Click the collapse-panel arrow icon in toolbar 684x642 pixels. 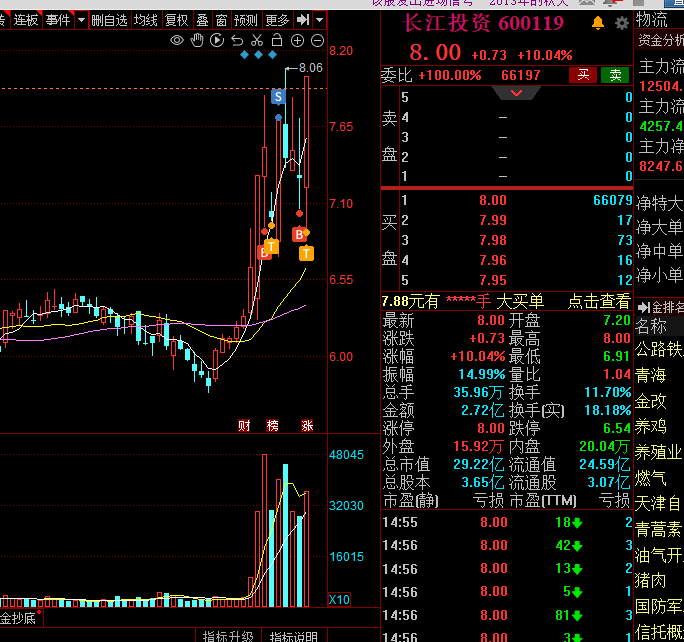tap(303, 20)
